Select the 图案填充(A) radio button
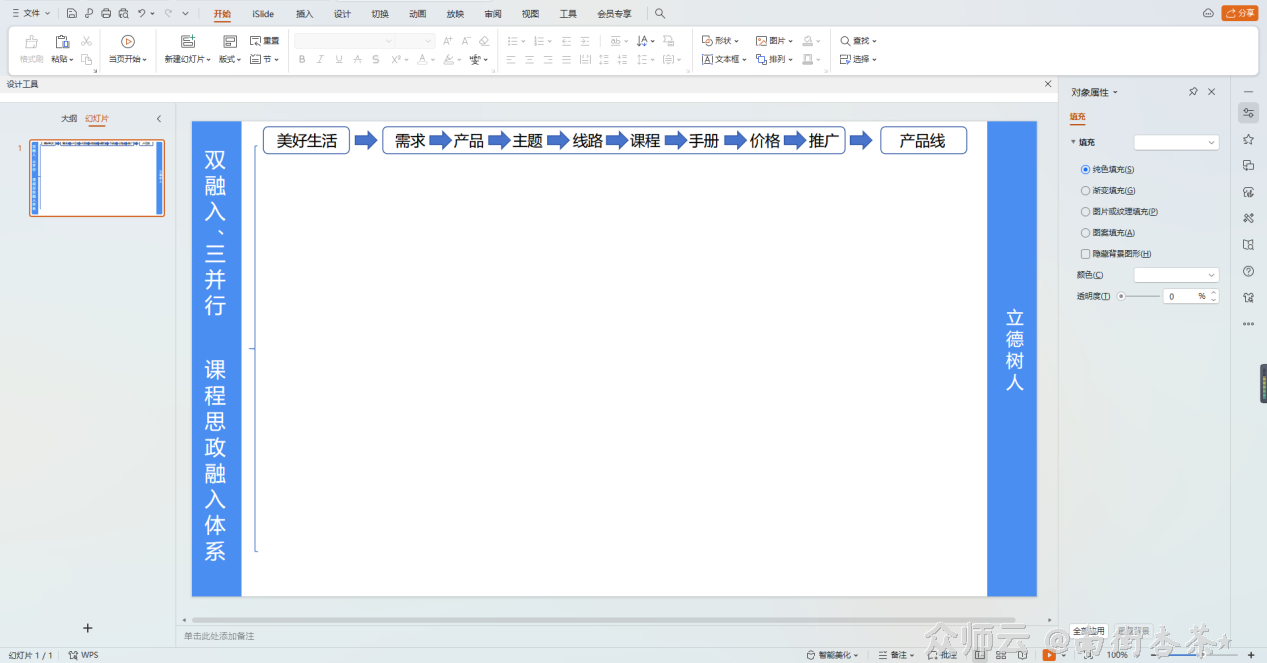1267x663 pixels. tap(1086, 233)
